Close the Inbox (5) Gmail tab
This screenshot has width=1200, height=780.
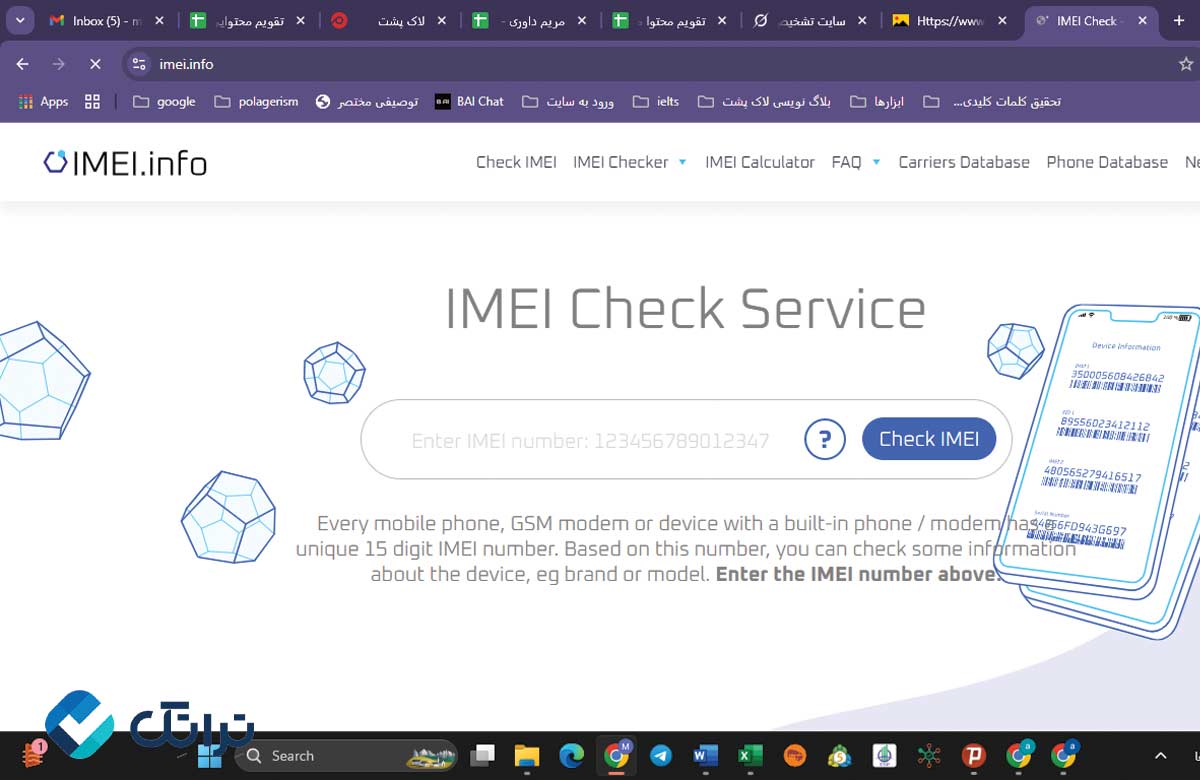[x=159, y=20]
